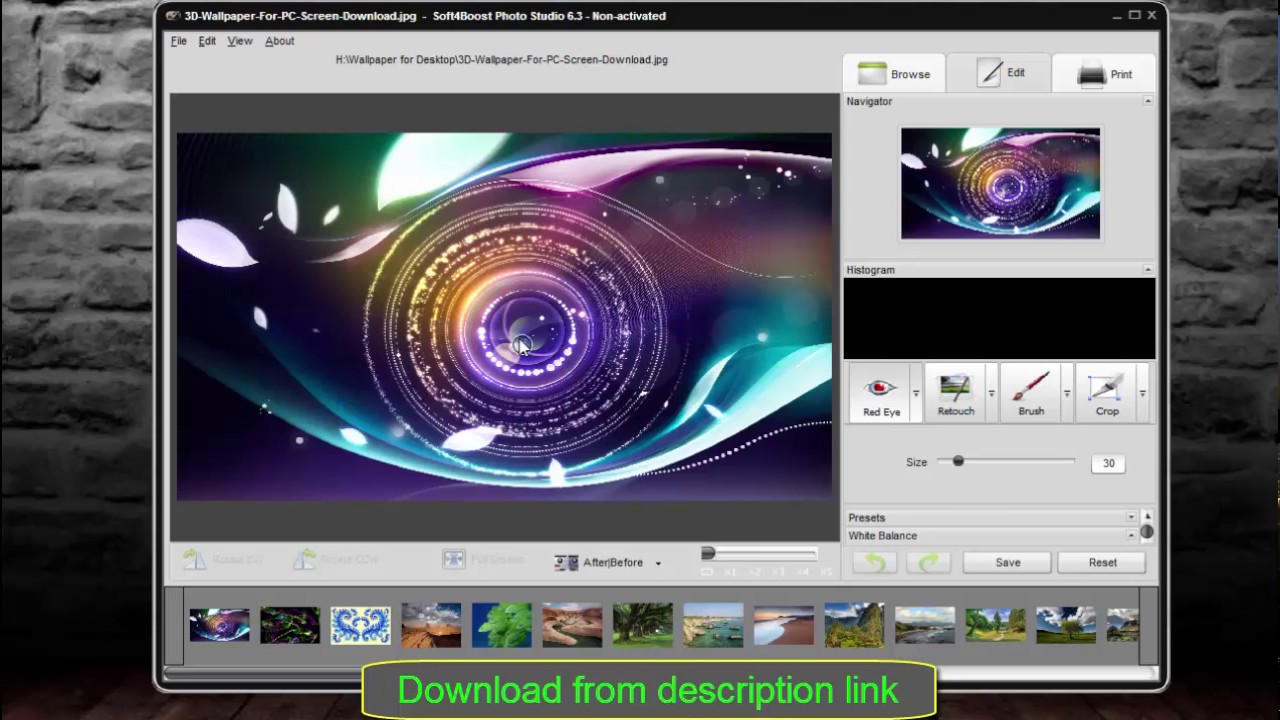Click the green undo arrow button

pos(875,563)
